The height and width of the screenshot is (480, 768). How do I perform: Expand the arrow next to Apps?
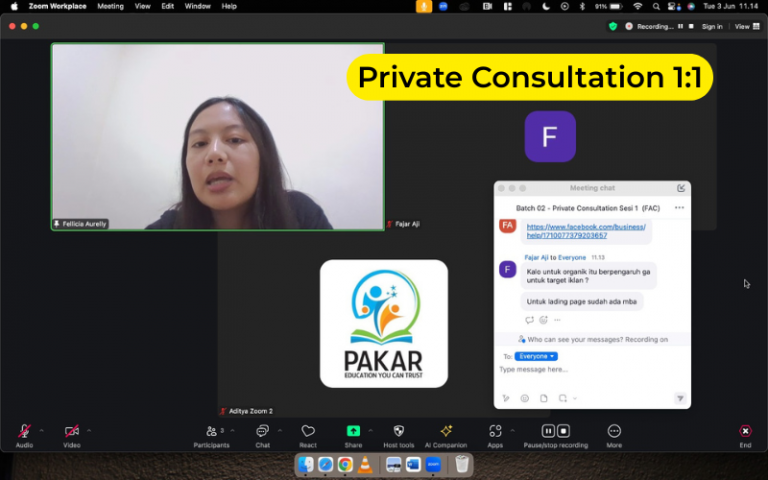click(x=512, y=431)
